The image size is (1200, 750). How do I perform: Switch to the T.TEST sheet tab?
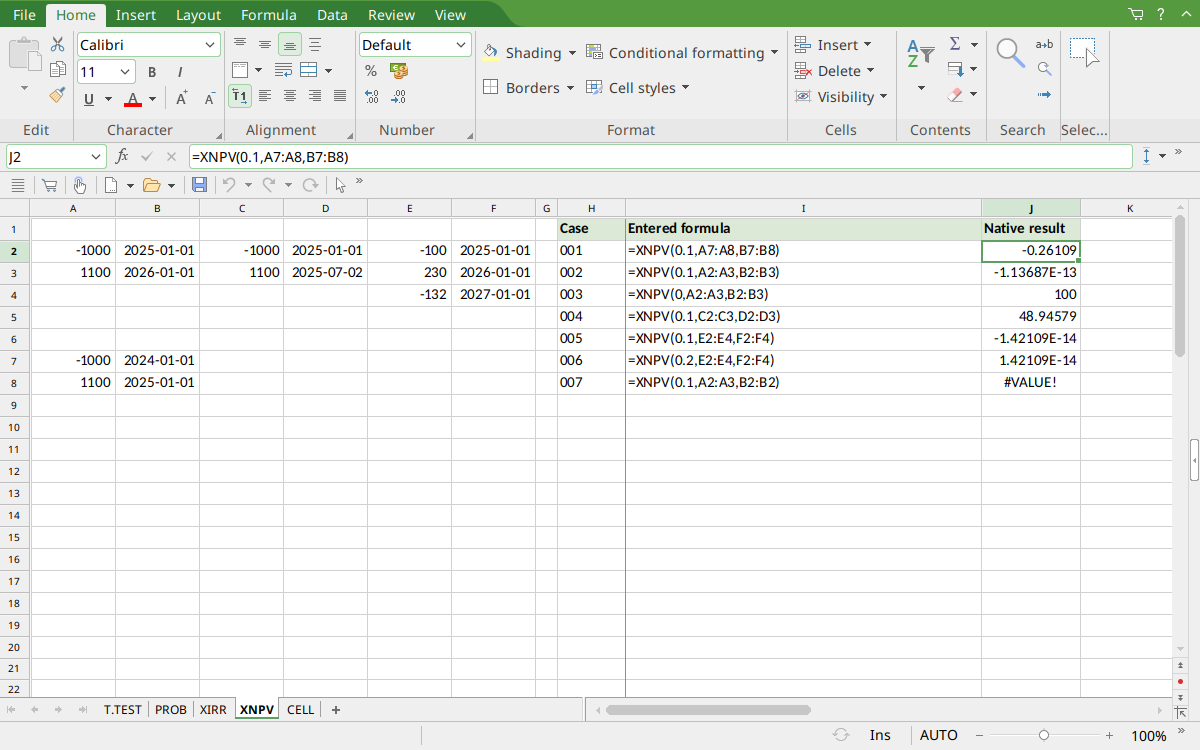click(x=123, y=710)
